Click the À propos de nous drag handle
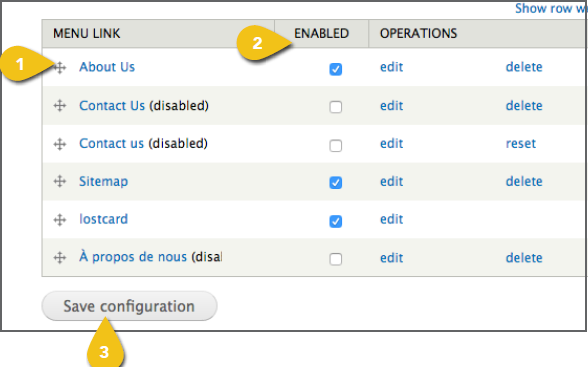This screenshot has height=367, width=588. pos(60,258)
